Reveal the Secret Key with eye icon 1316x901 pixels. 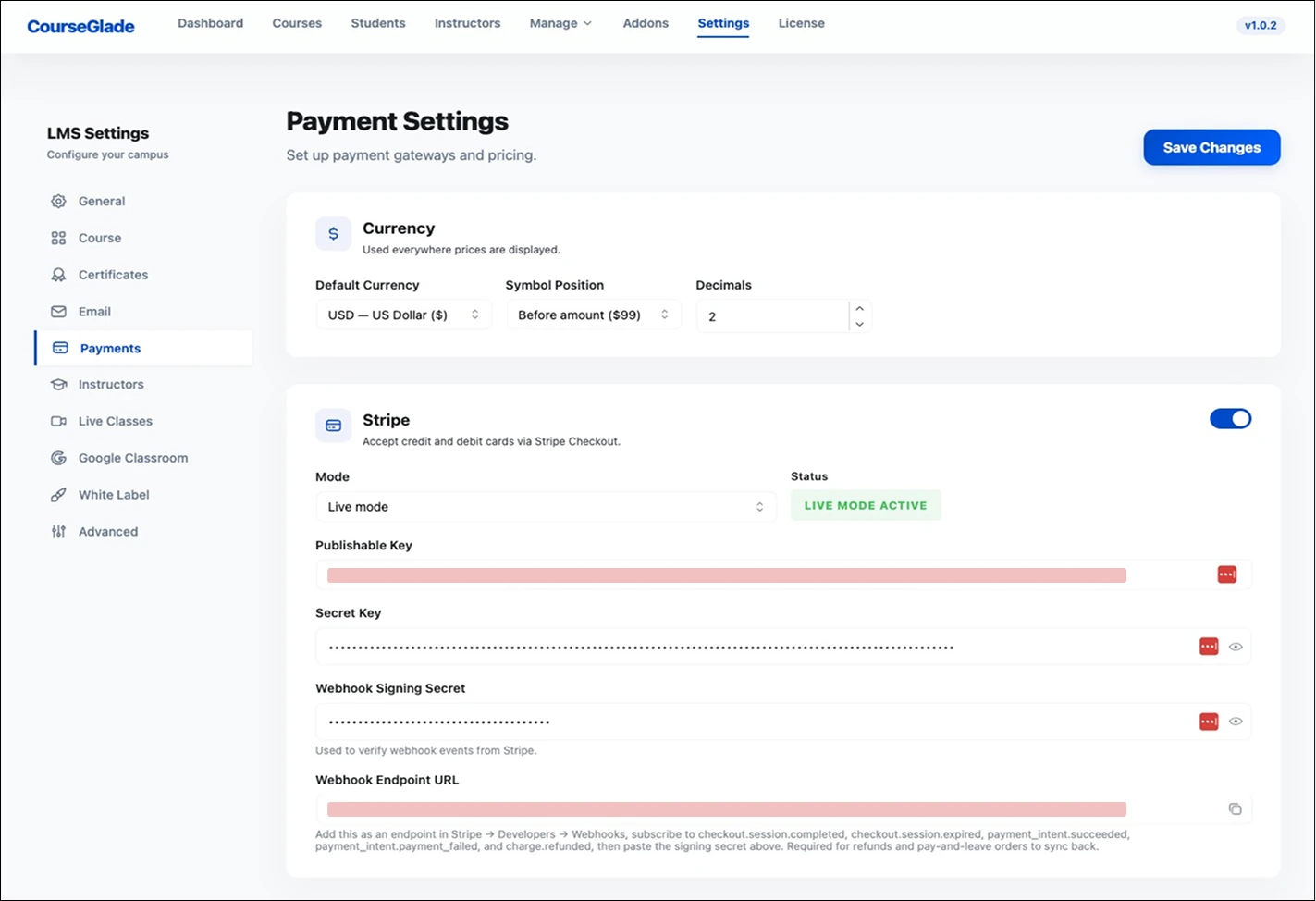click(1236, 647)
